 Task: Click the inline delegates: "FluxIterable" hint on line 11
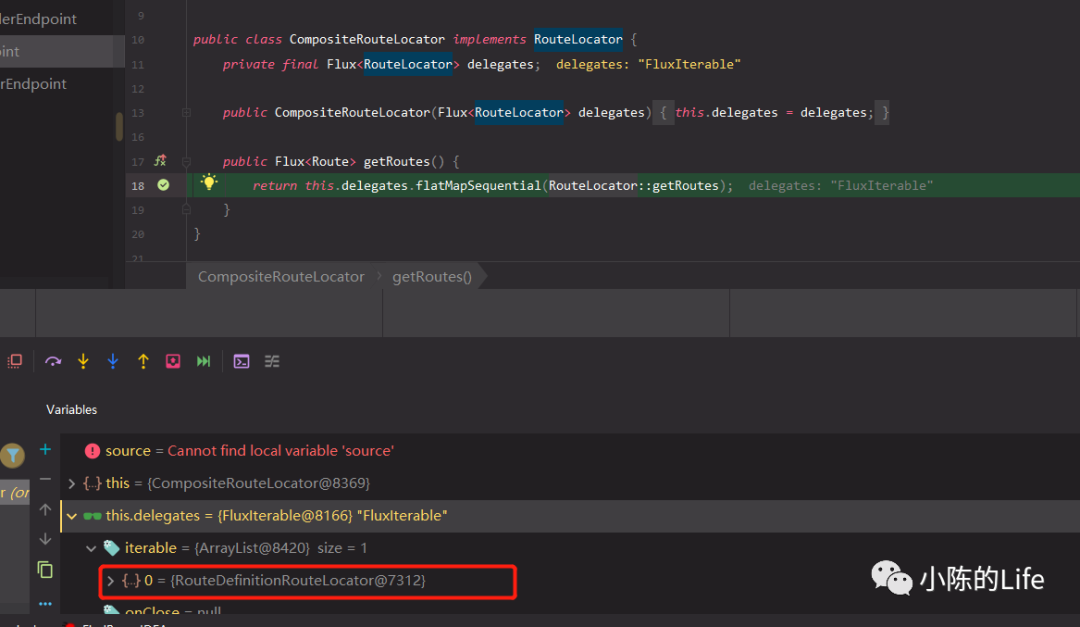[x=648, y=64]
